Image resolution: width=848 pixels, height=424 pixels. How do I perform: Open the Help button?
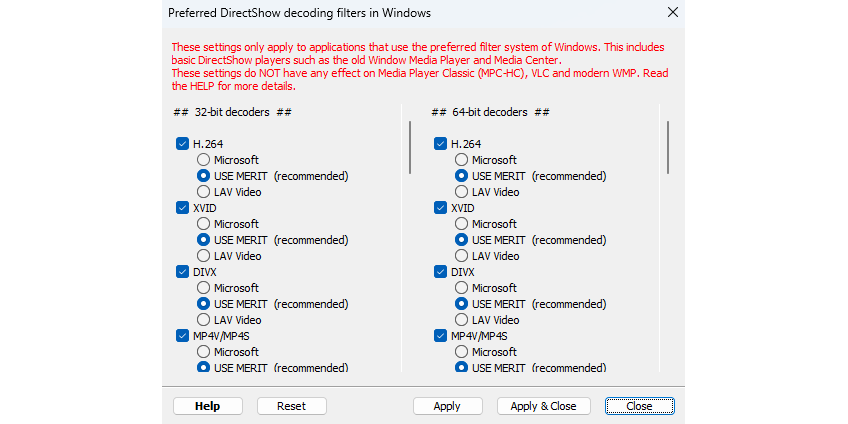coord(207,406)
